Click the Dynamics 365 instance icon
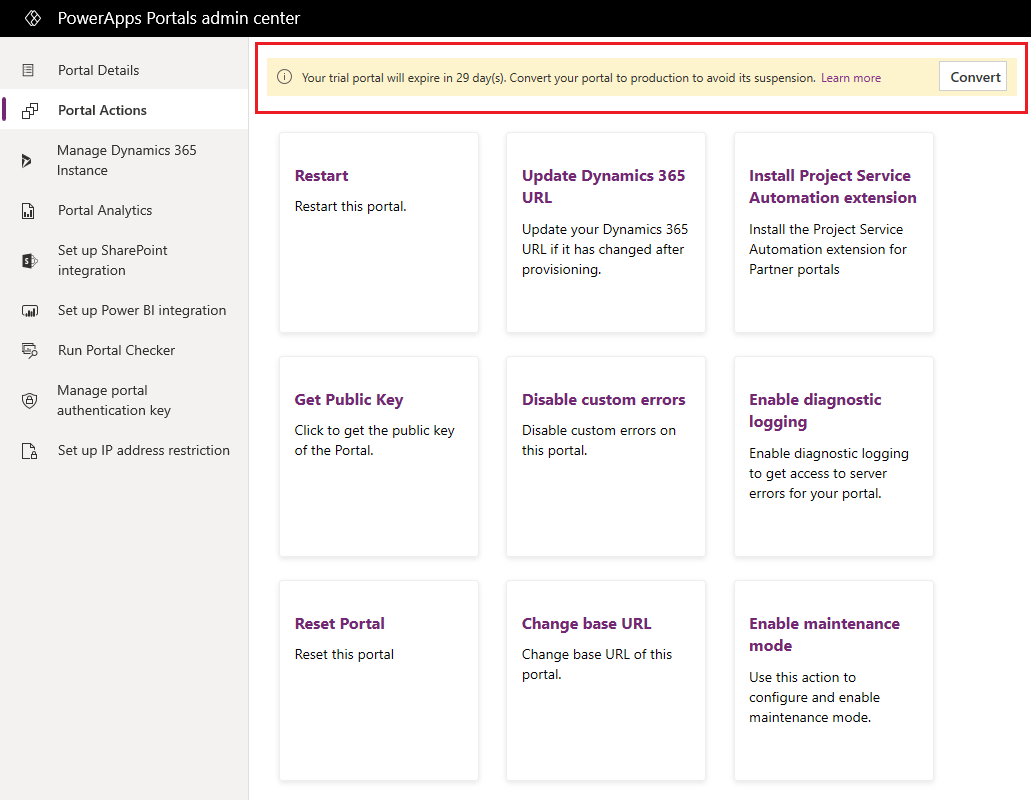Screen dimensions: 1031x800 coord(26,160)
